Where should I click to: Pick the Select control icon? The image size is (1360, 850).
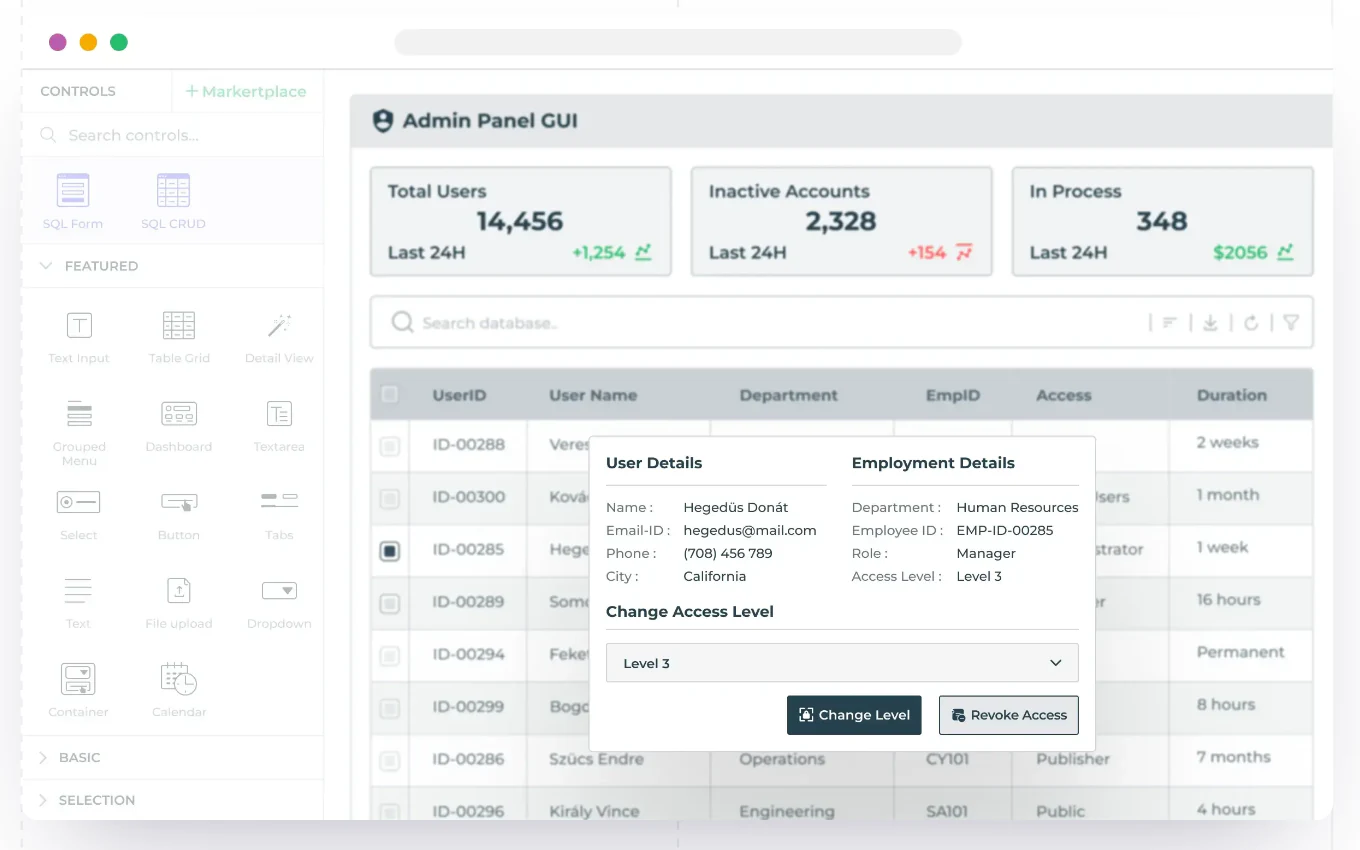(x=79, y=502)
